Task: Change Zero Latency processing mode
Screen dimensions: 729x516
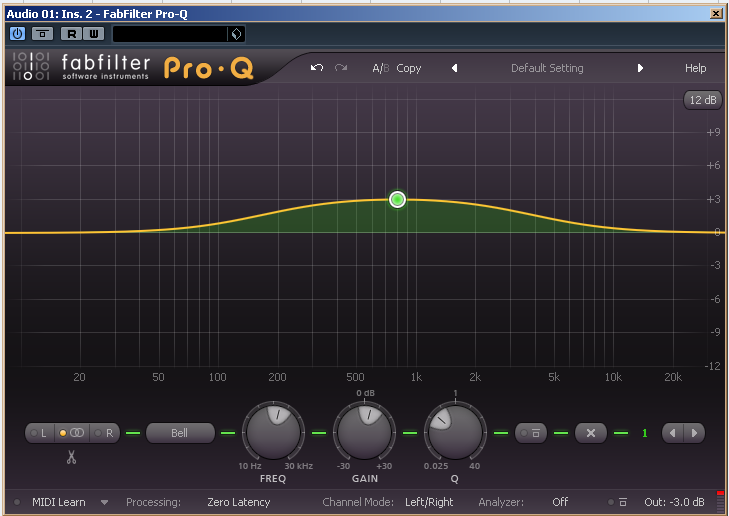Action: 239,502
